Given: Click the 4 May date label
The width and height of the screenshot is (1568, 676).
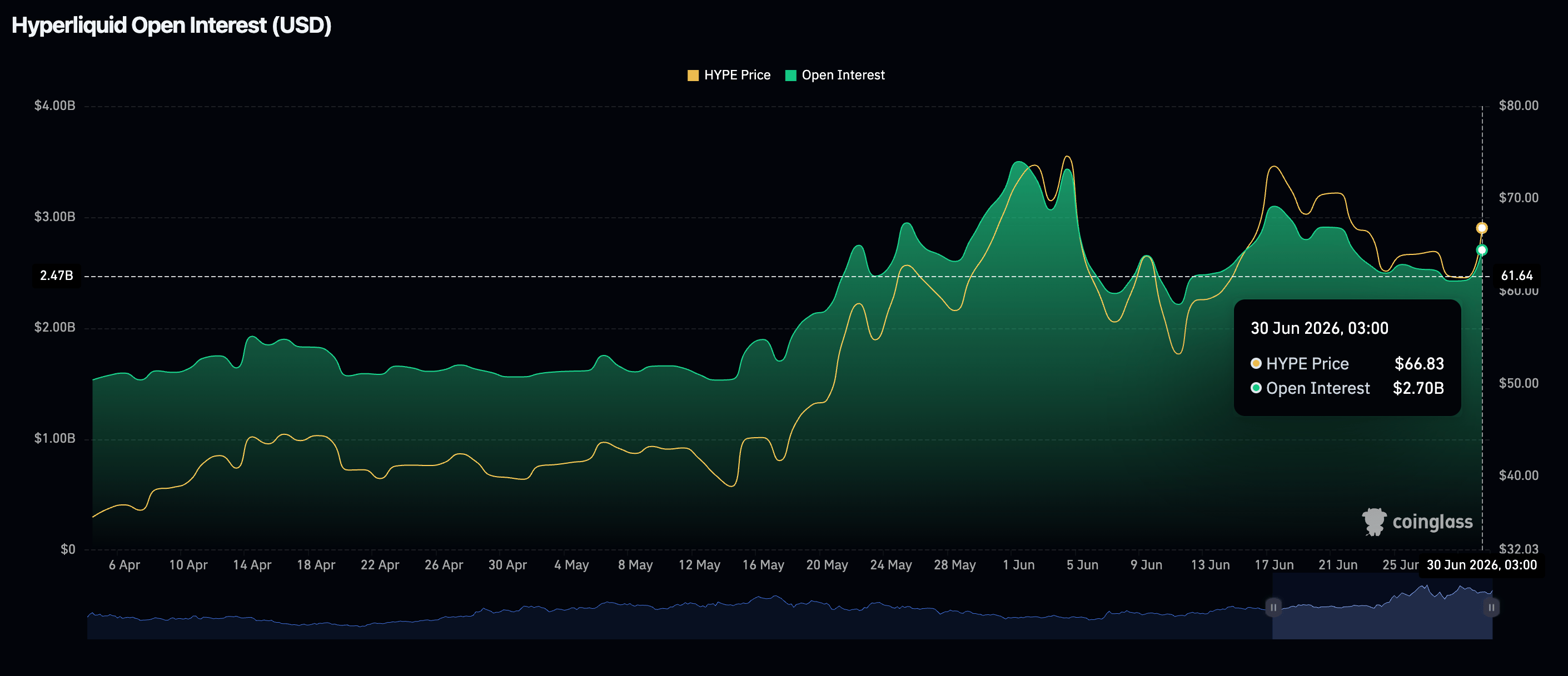Looking at the screenshot, I should point(571,565).
